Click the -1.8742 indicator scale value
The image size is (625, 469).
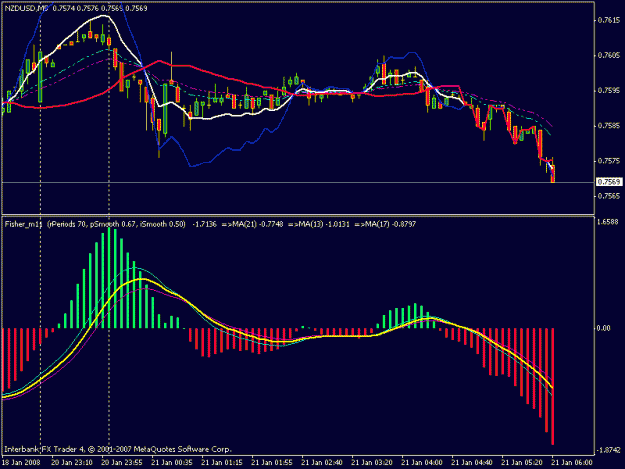(608, 450)
